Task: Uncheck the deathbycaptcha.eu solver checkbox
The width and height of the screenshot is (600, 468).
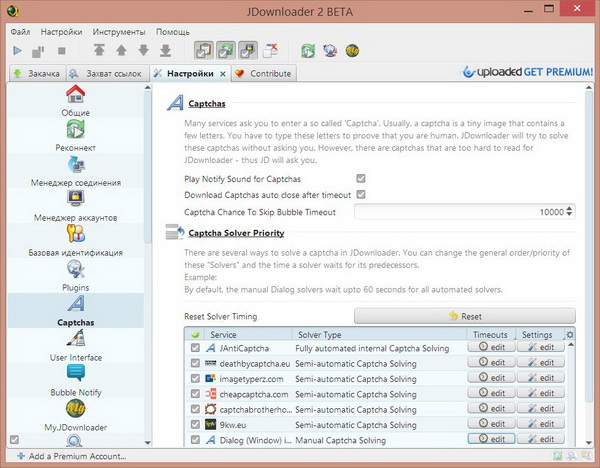Action: click(x=195, y=363)
